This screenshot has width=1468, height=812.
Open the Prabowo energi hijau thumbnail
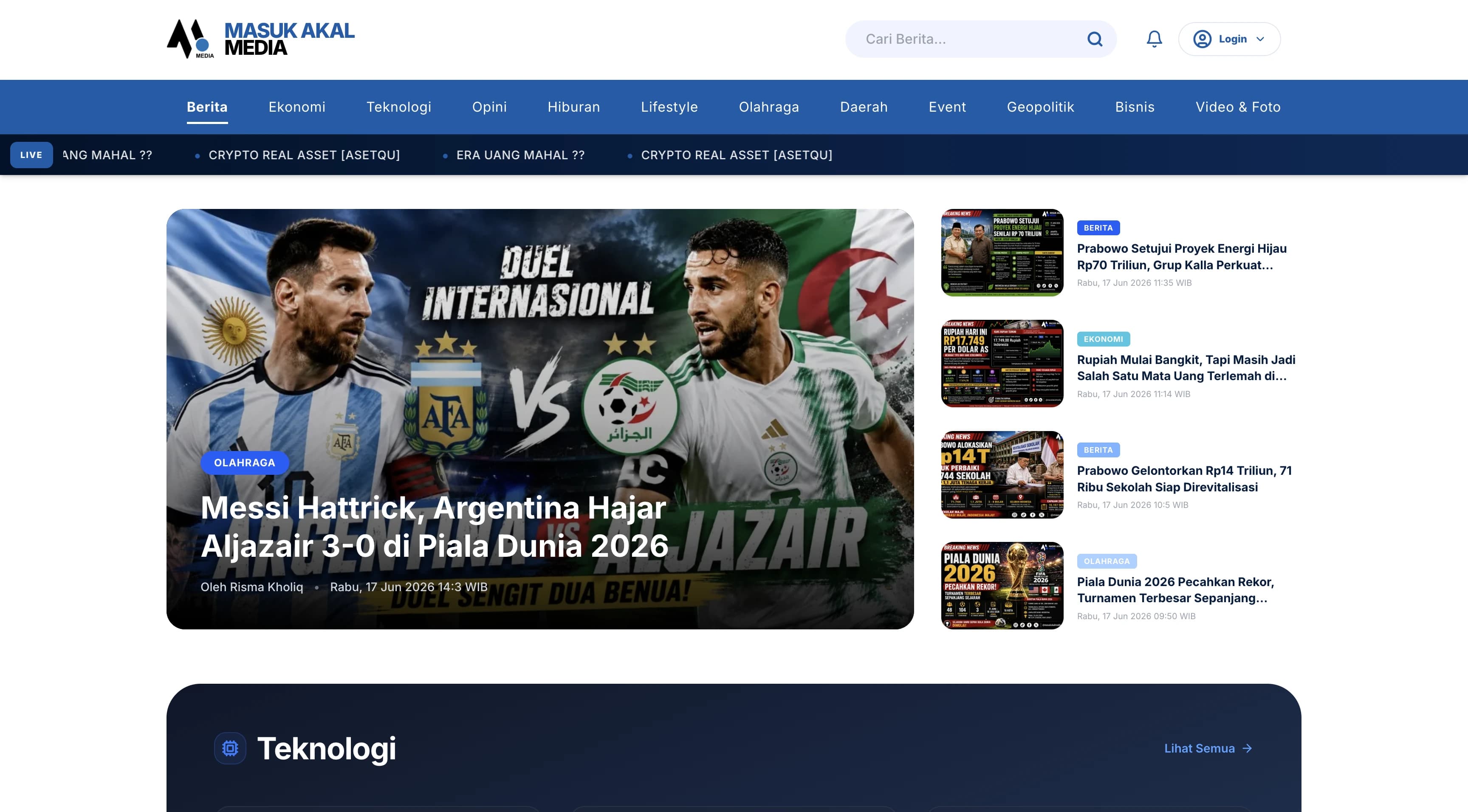click(x=1002, y=252)
